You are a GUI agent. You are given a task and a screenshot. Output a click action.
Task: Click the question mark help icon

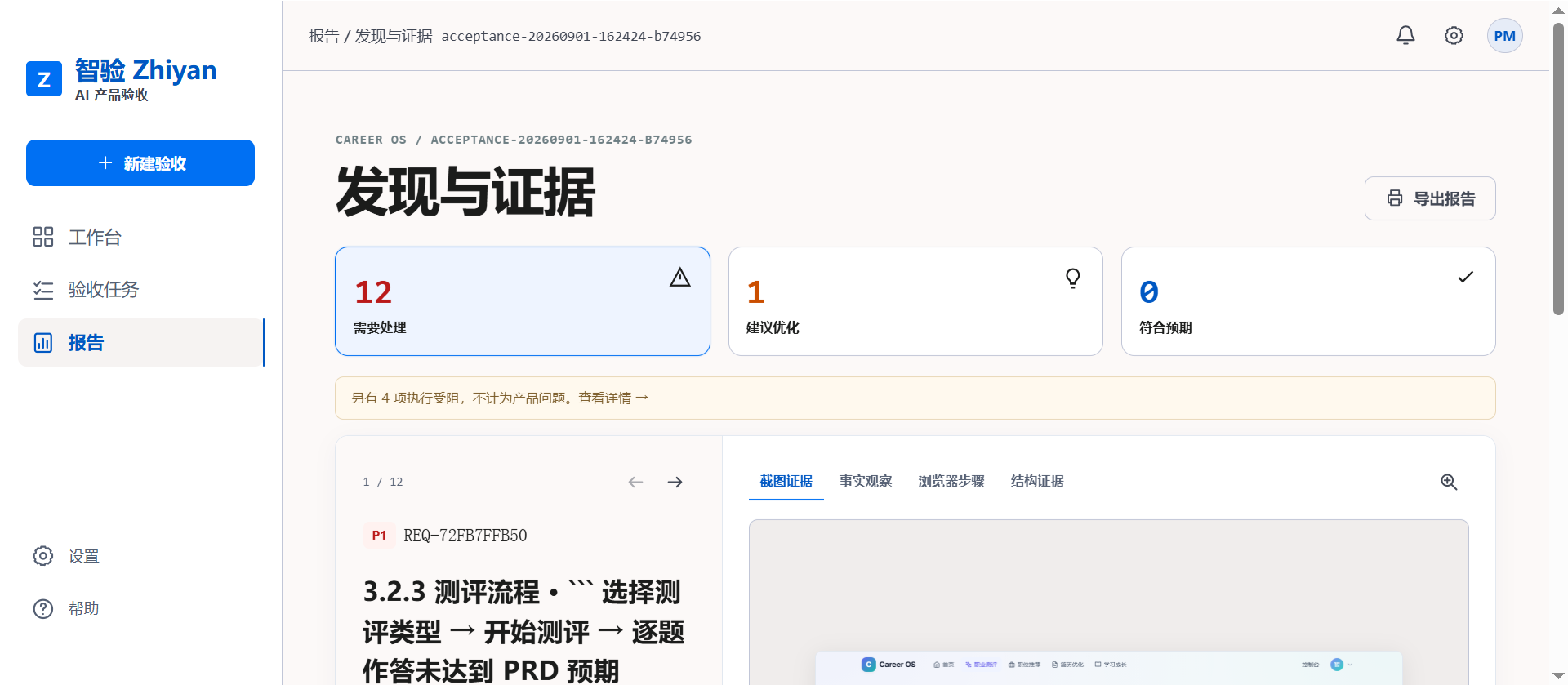[x=43, y=608]
